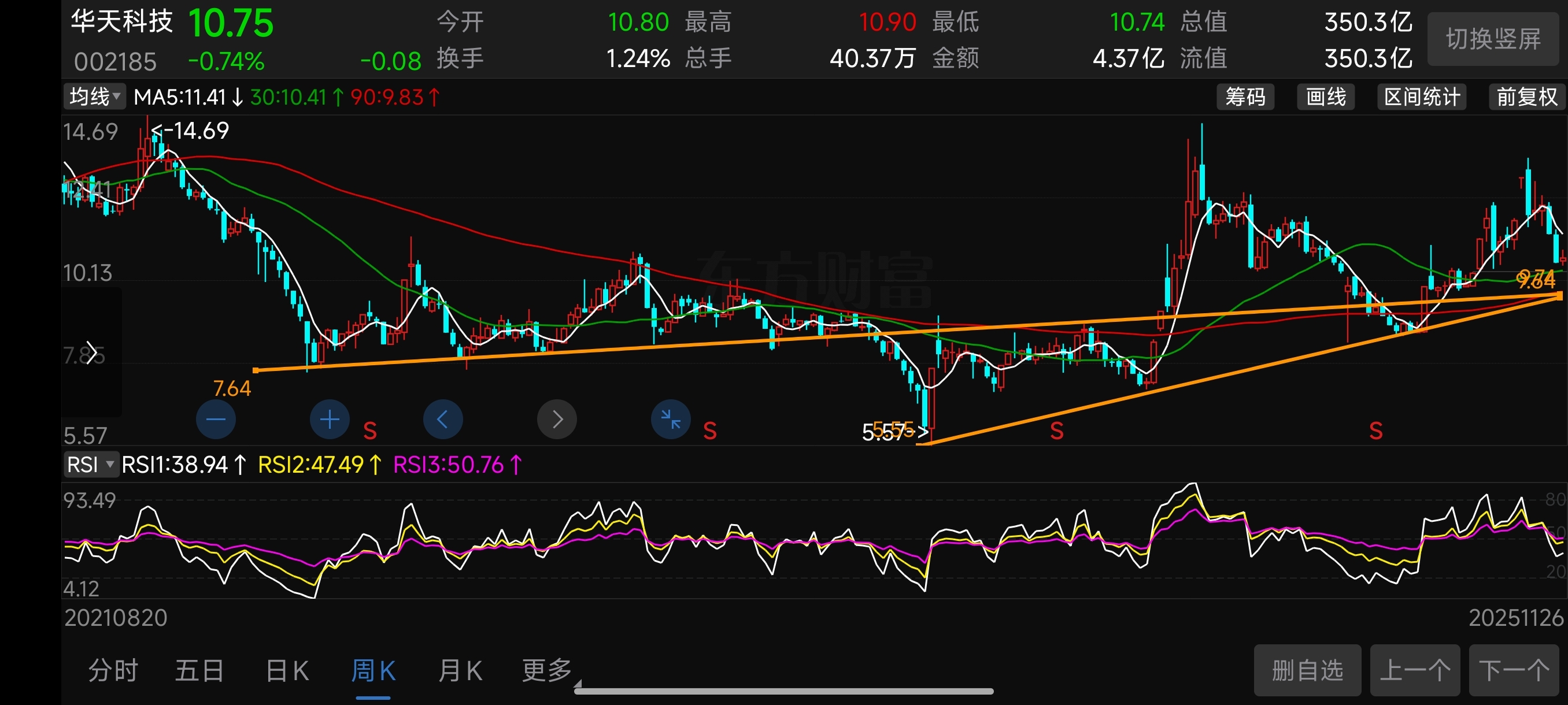Screen dimensions: 1568x705
Task: Open the 区间统计 interval statistics
Action: [x=1421, y=97]
